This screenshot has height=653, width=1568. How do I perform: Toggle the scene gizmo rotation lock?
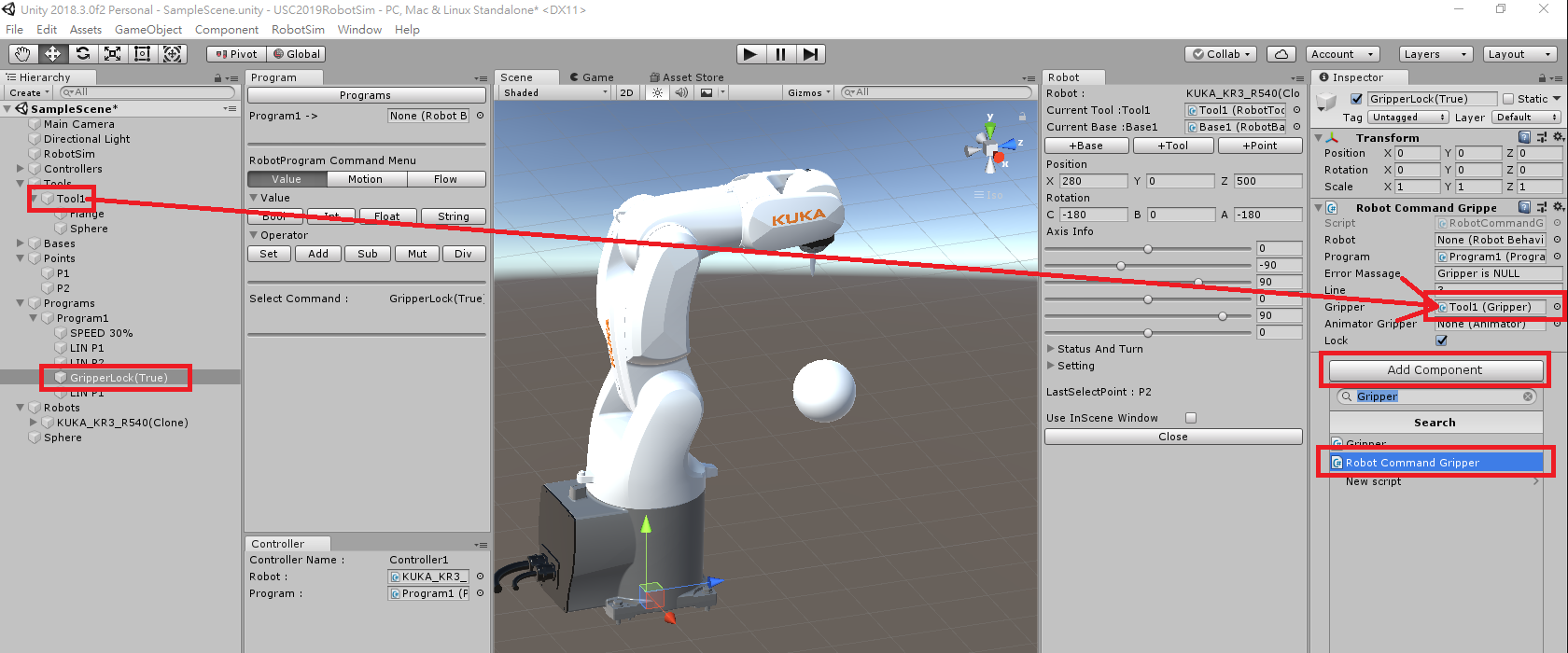click(x=1022, y=117)
